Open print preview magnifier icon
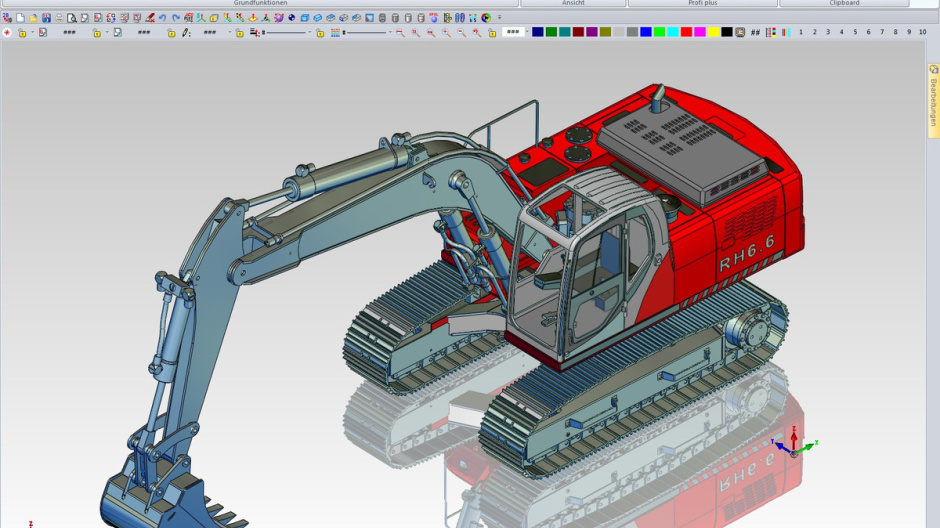940x528 pixels. click(x=72, y=18)
